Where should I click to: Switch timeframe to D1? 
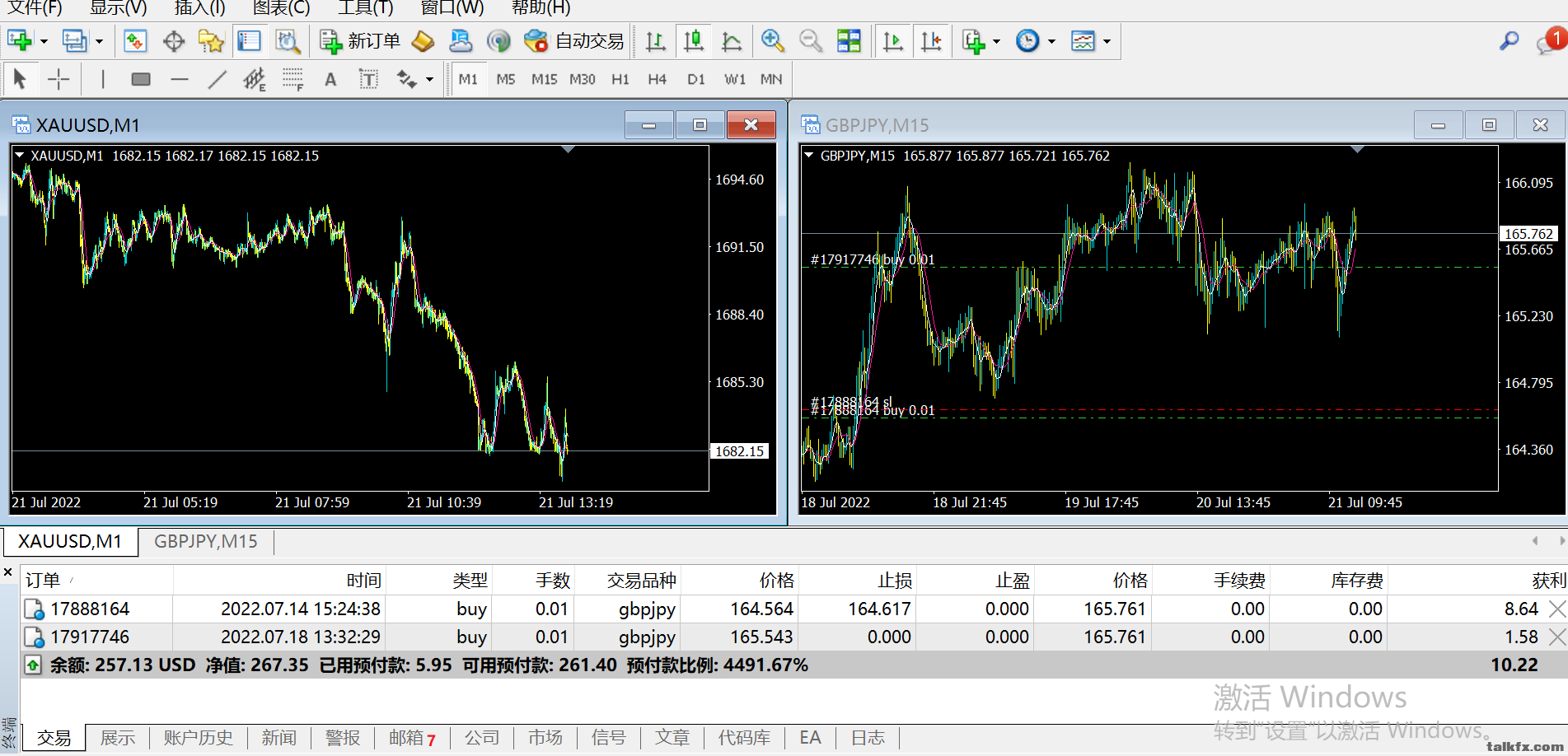click(x=696, y=79)
